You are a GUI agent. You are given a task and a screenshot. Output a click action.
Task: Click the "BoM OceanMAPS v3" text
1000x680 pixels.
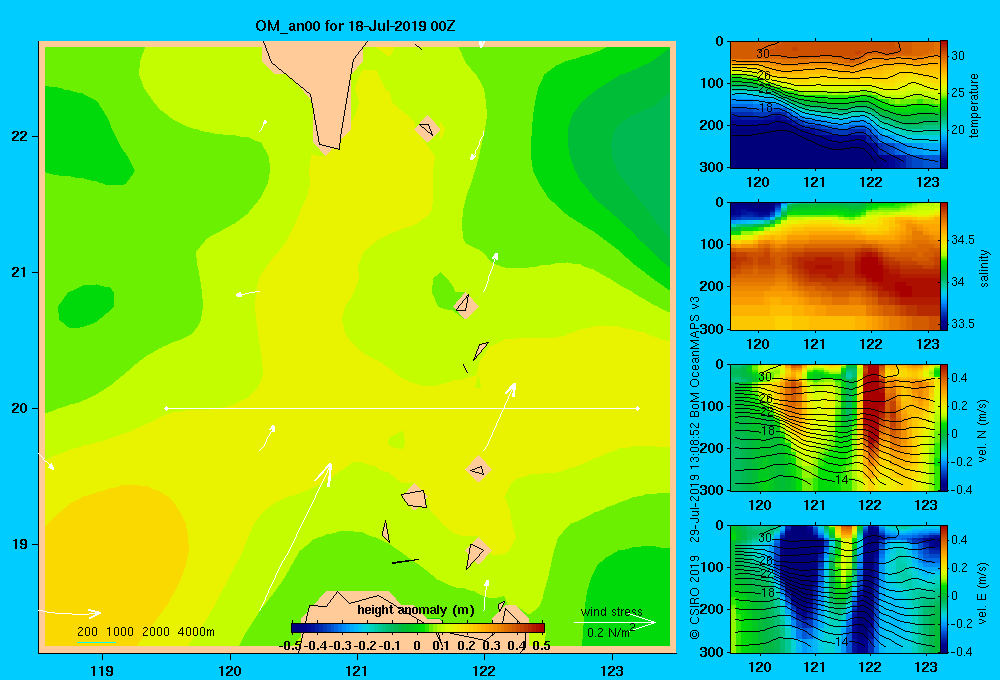click(695, 357)
